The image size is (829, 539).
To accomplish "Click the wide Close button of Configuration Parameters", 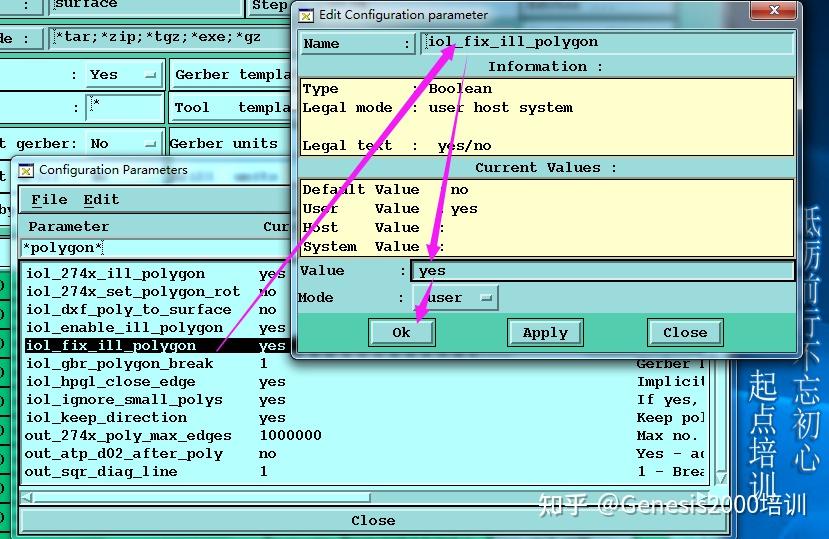I will (373, 520).
